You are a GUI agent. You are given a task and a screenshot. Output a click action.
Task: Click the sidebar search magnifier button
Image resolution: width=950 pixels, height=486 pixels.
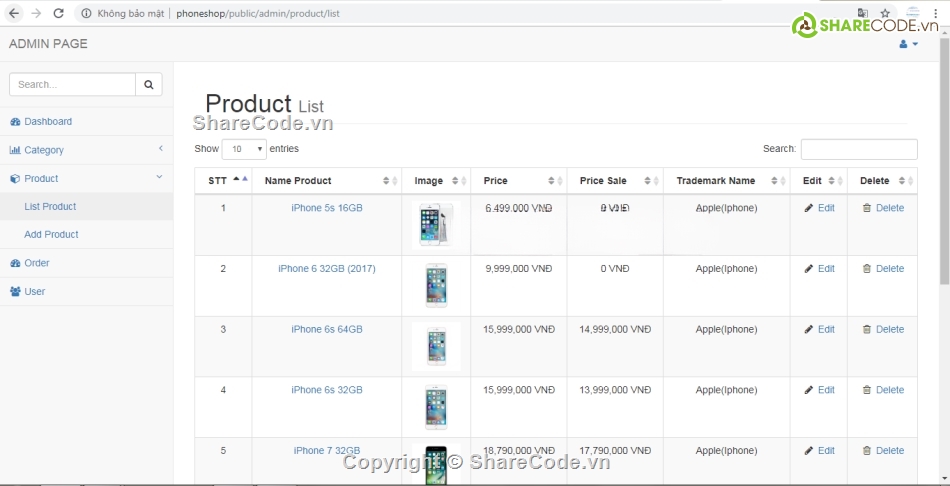[x=148, y=84]
